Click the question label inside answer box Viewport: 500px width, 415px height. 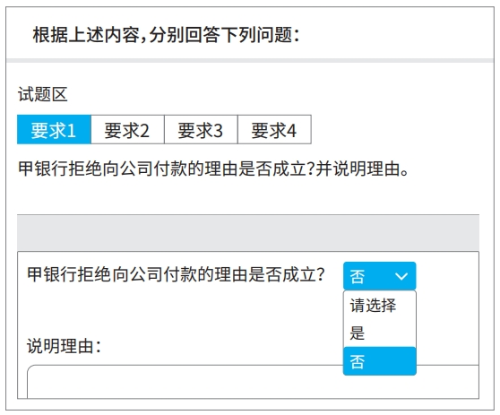click(176, 275)
